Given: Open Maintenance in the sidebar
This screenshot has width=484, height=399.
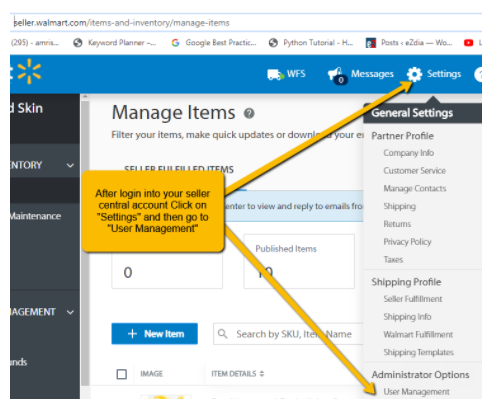Looking at the screenshot, I should pyautogui.click(x=35, y=216).
